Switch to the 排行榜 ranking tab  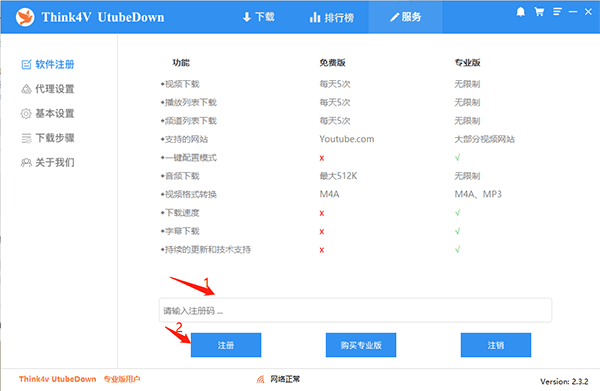click(x=331, y=17)
